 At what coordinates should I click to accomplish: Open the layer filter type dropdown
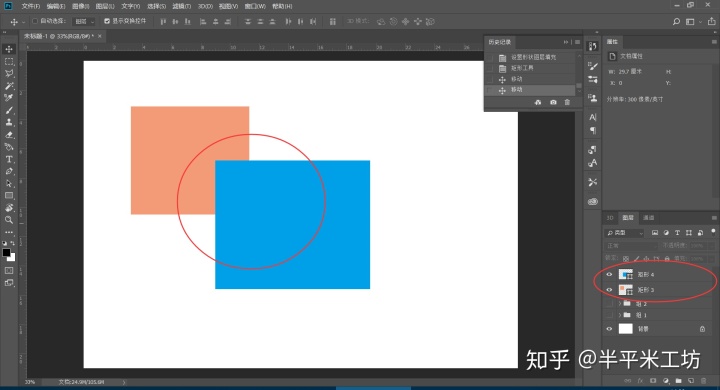click(x=625, y=233)
